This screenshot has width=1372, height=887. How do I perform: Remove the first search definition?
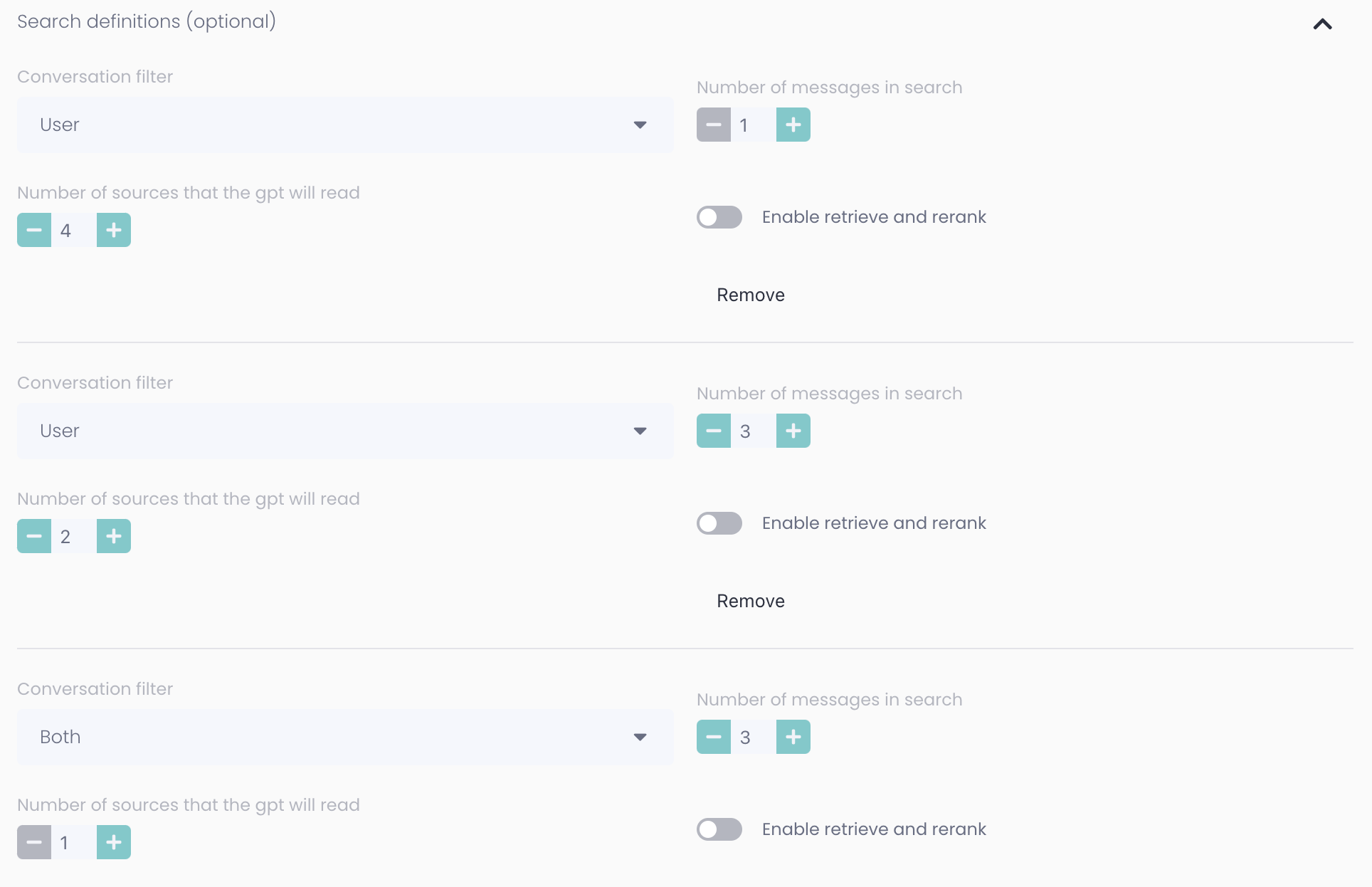coord(750,295)
